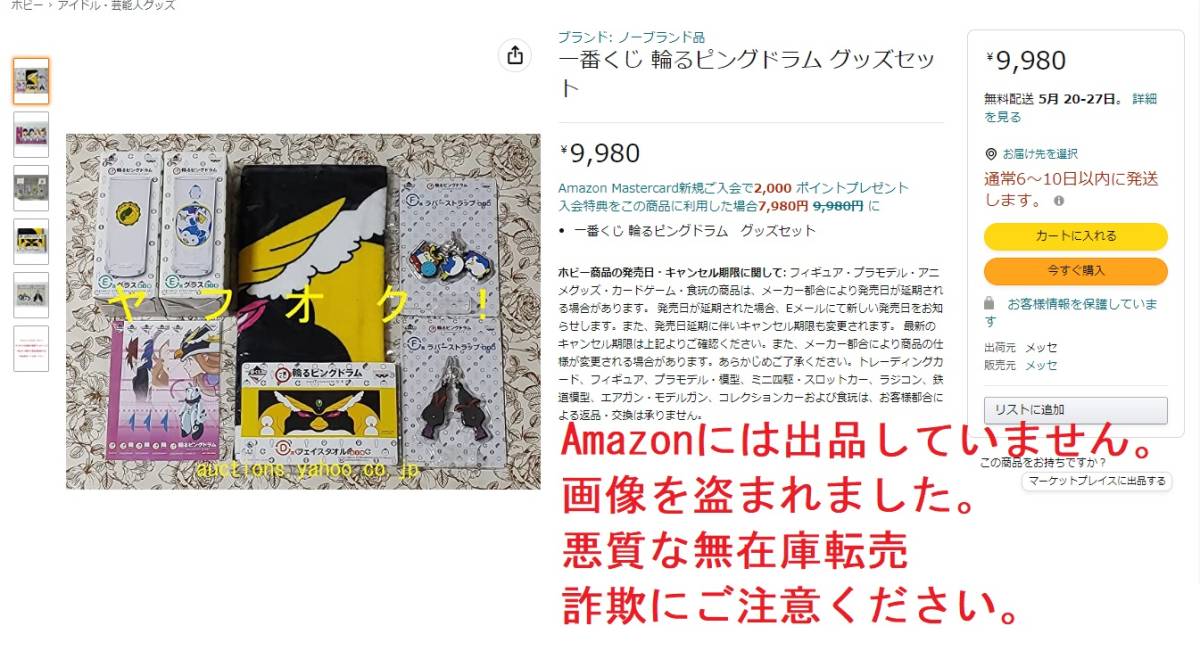Select the third product thumbnail
The width and height of the screenshot is (1200, 659).
point(31,188)
